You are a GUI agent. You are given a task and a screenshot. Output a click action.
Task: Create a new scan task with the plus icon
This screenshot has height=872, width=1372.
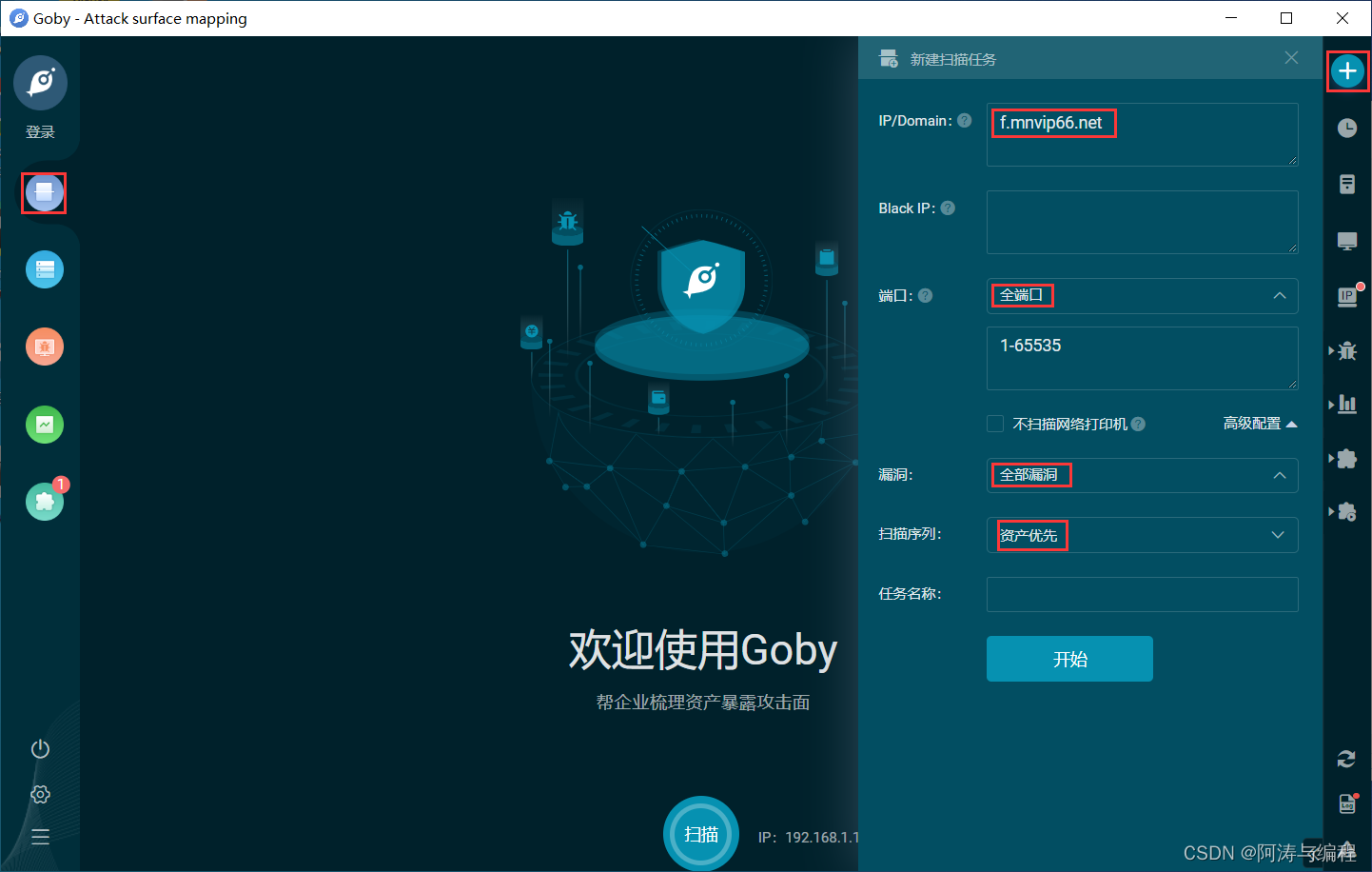1347,70
